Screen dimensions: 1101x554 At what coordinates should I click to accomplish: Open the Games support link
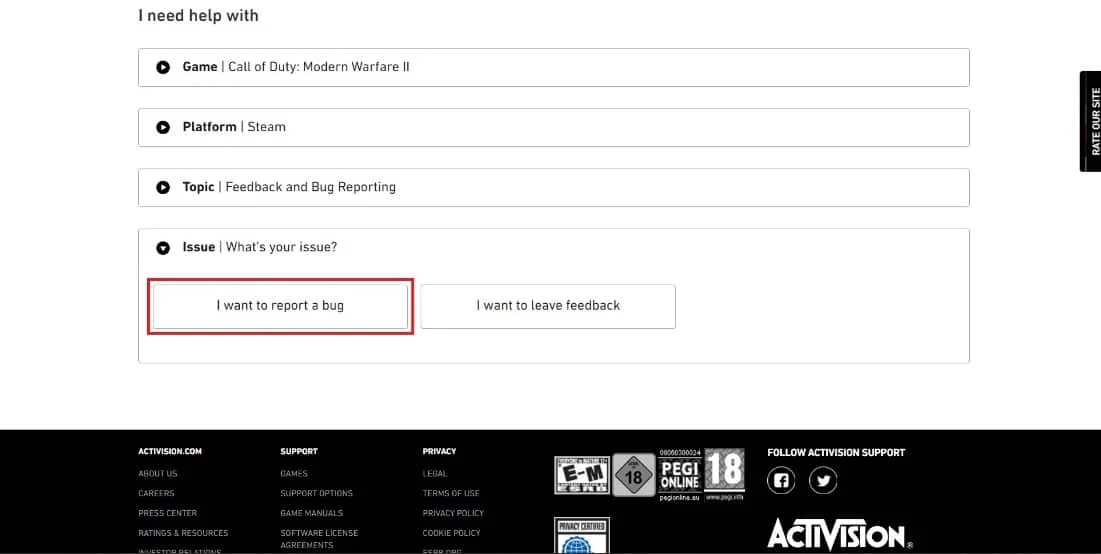tap(294, 474)
